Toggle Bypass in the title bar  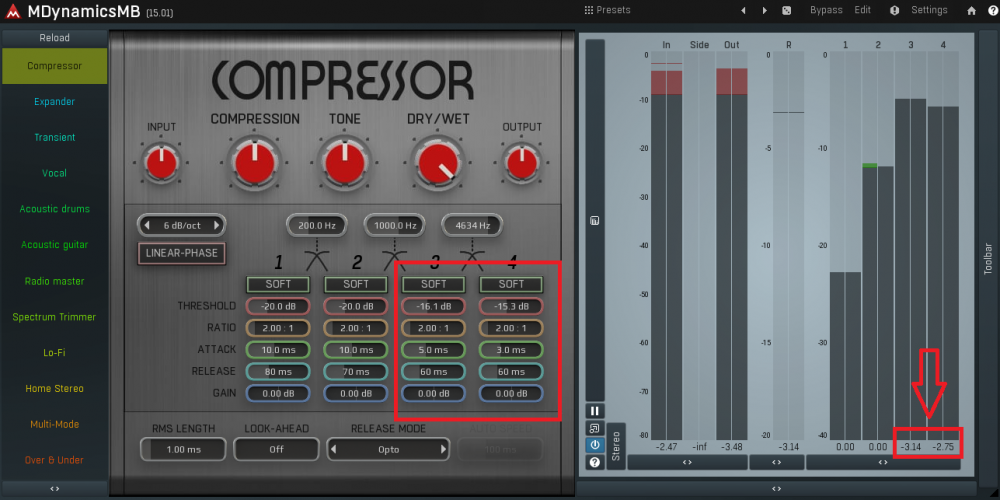(x=826, y=10)
